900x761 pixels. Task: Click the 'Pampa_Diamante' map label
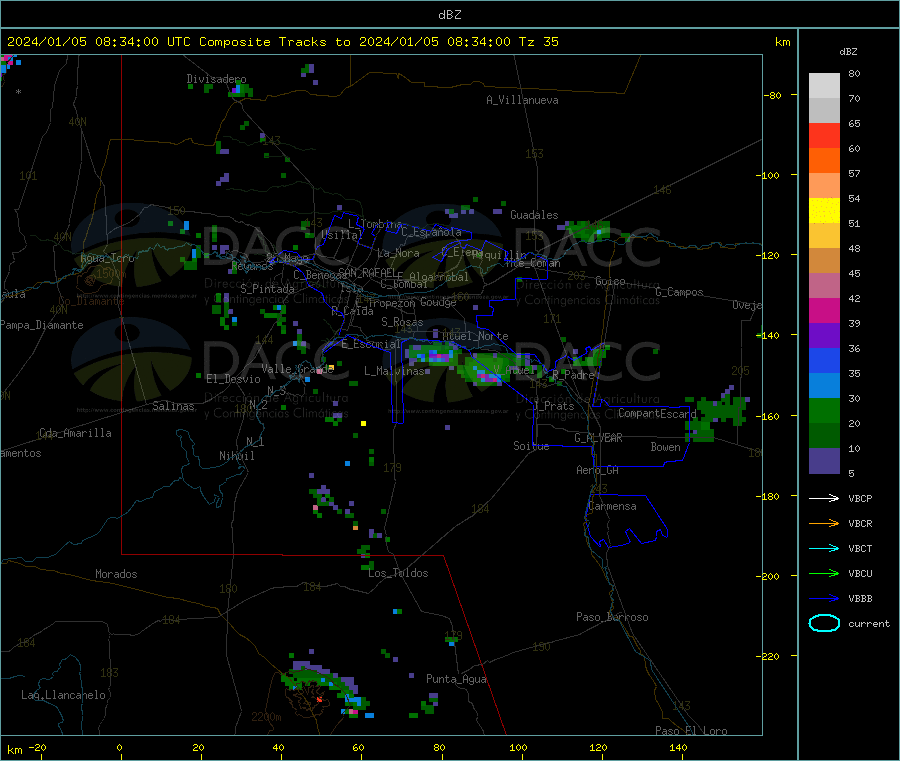tap(41, 325)
